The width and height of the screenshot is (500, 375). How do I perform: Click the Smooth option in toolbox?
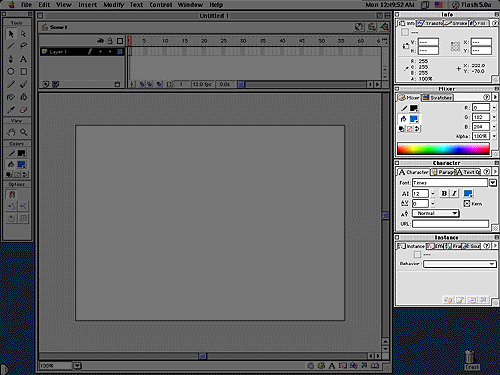[x=11, y=206]
